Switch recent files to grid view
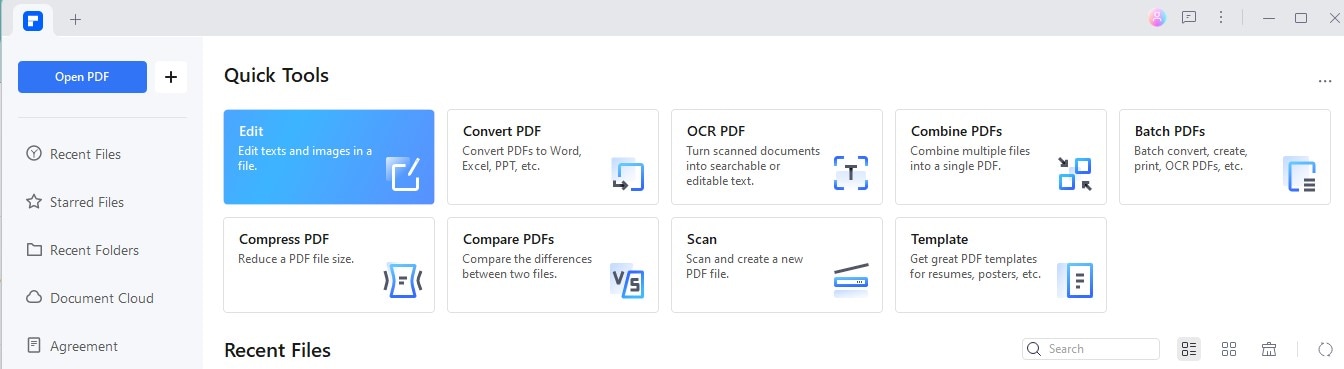1344x369 pixels. click(1229, 349)
